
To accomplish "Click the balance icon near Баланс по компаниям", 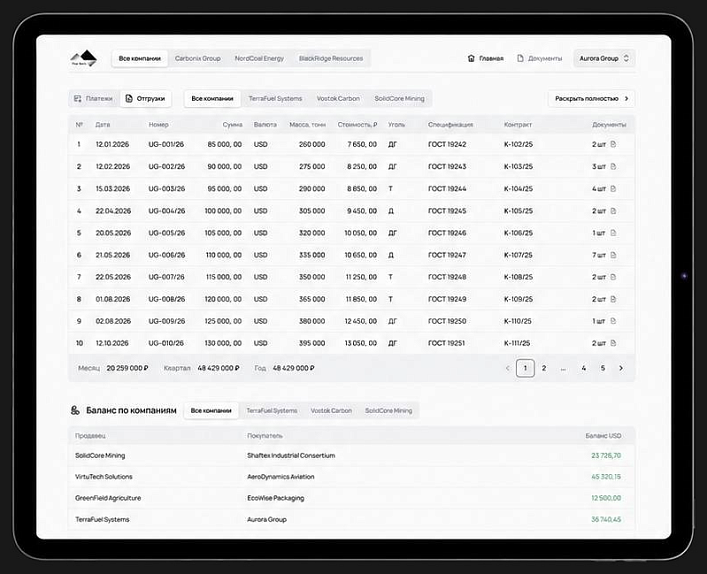I will click(75, 410).
